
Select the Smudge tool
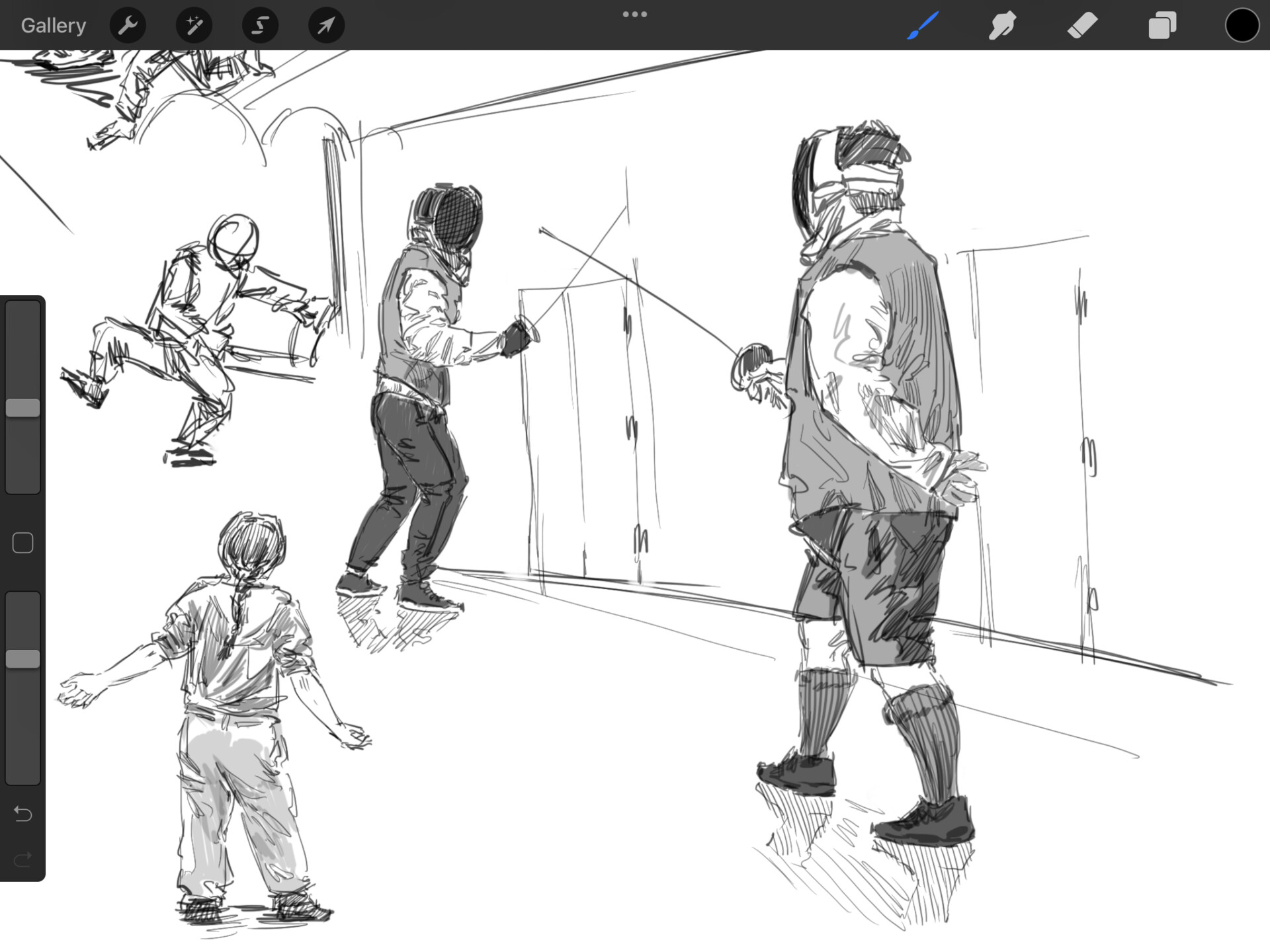coord(1002,25)
